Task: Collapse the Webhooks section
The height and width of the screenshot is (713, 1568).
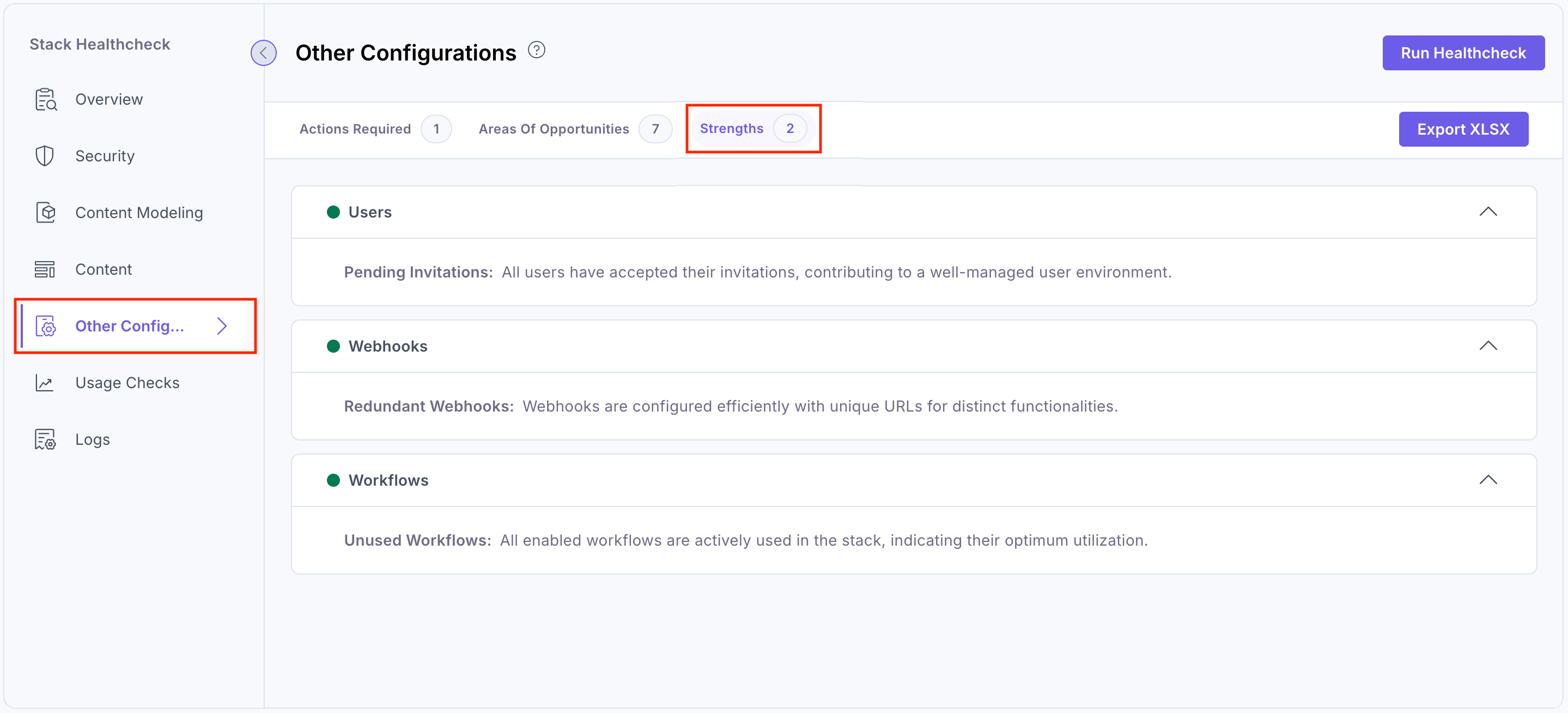Action: tap(1489, 345)
